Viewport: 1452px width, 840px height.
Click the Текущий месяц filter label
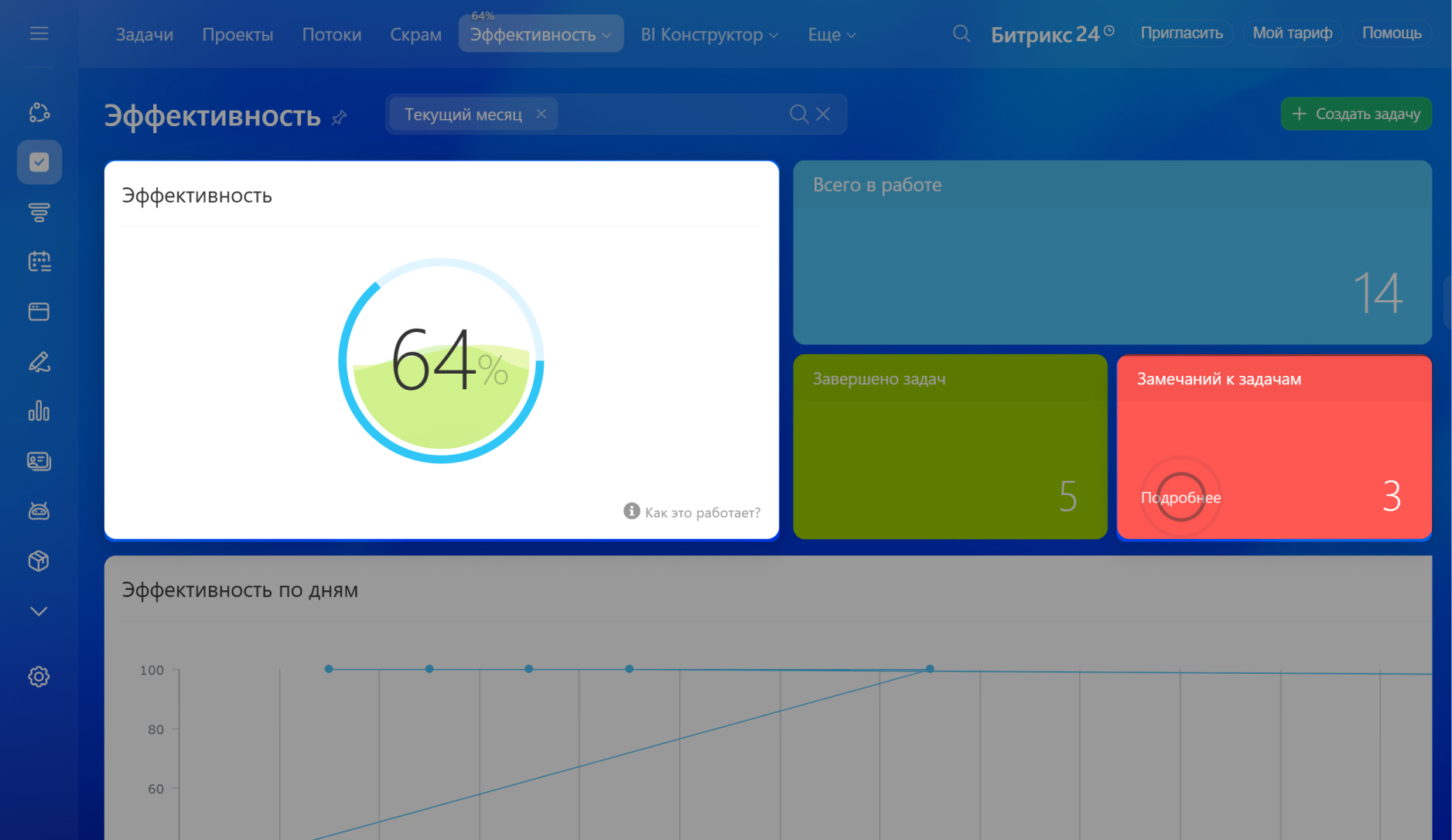pyautogui.click(x=463, y=114)
